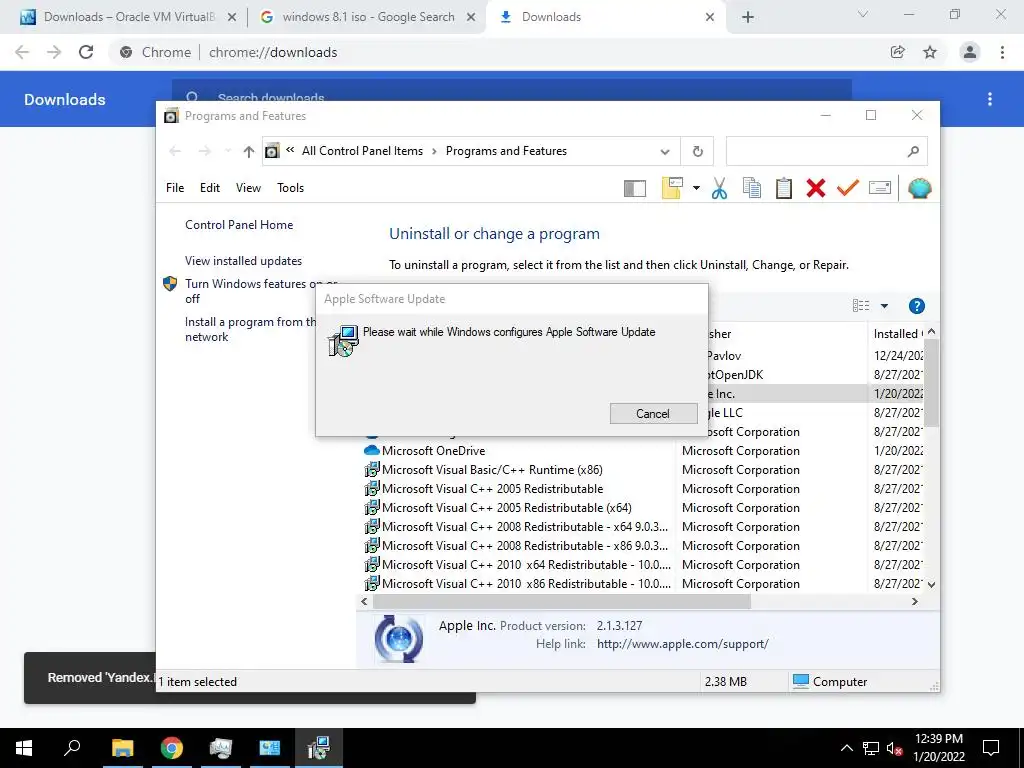The width and height of the screenshot is (1024, 768).
Task: Click the search magnifier in Control Panel
Action: [913, 152]
